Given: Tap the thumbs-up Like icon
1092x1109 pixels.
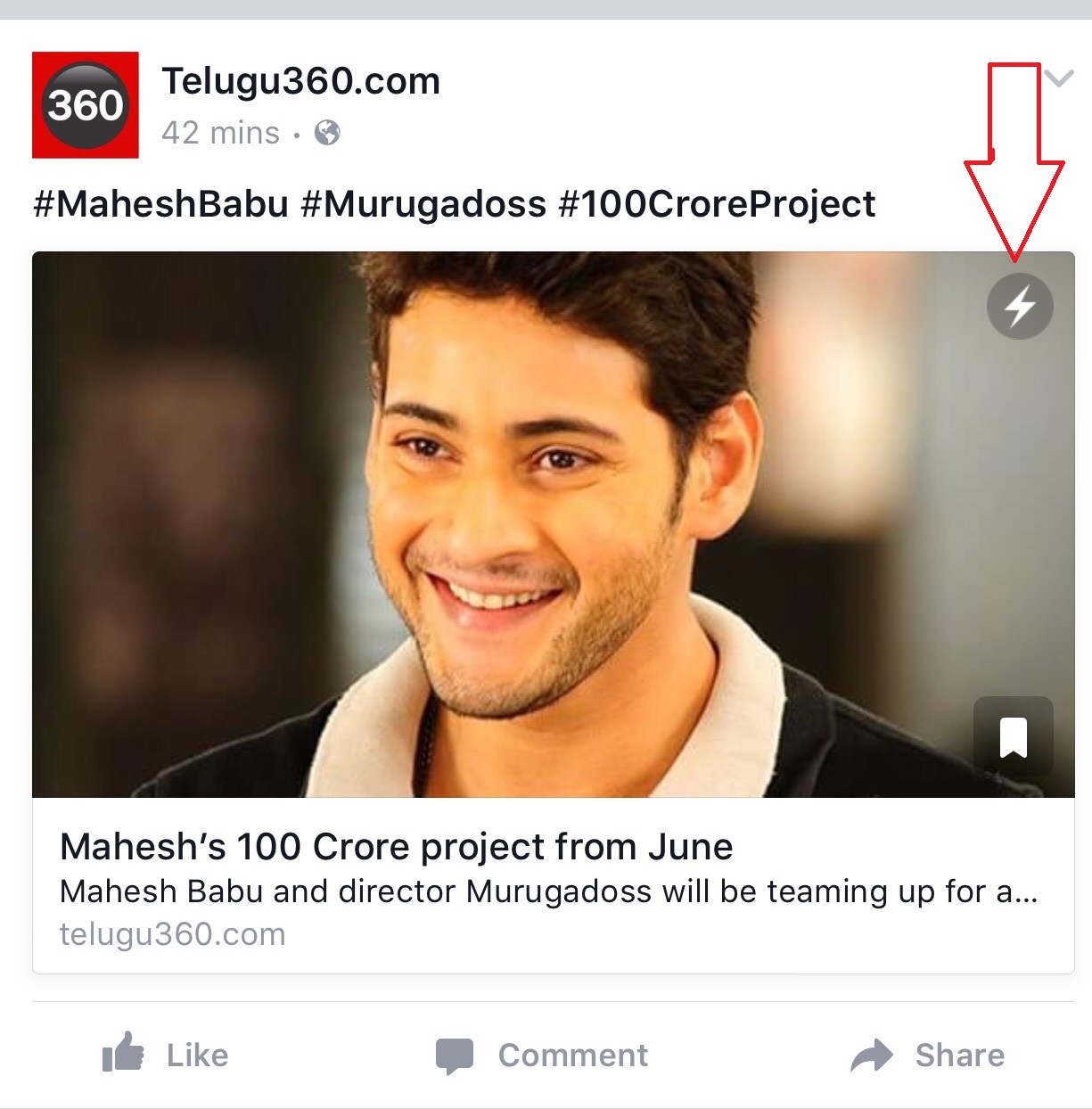Looking at the screenshot, I should [123, 1053].
